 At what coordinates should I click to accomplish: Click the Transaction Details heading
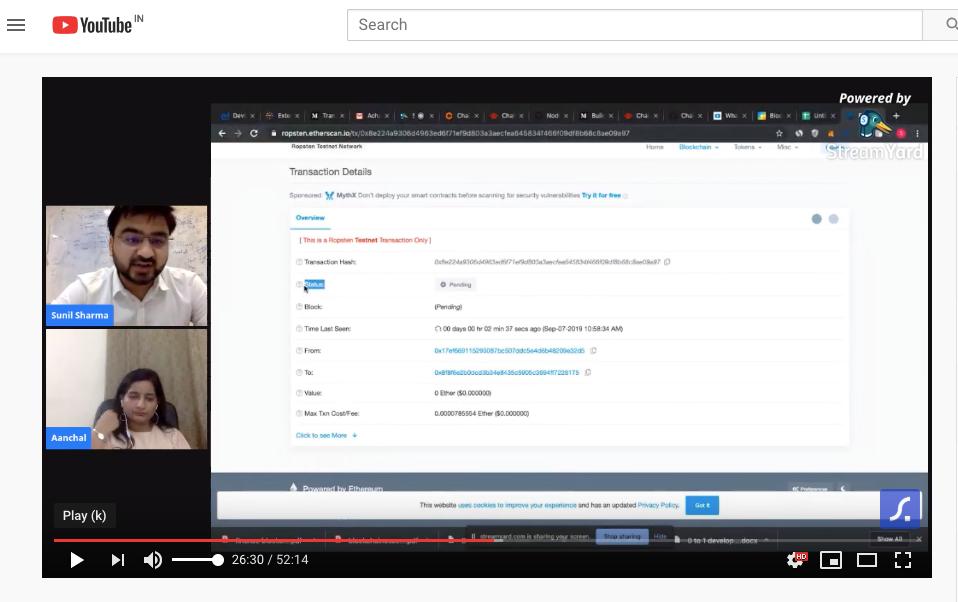[x=330, y=172]
